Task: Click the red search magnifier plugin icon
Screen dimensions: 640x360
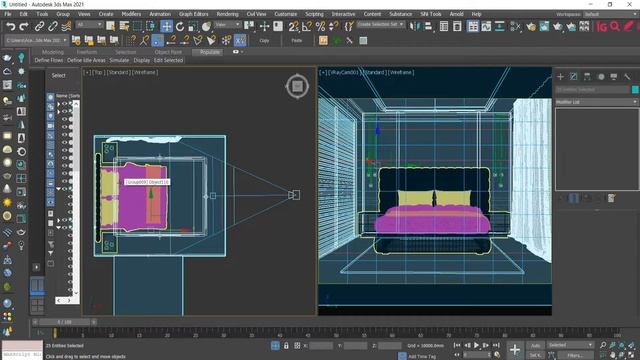Action: (x=615, y=27)
